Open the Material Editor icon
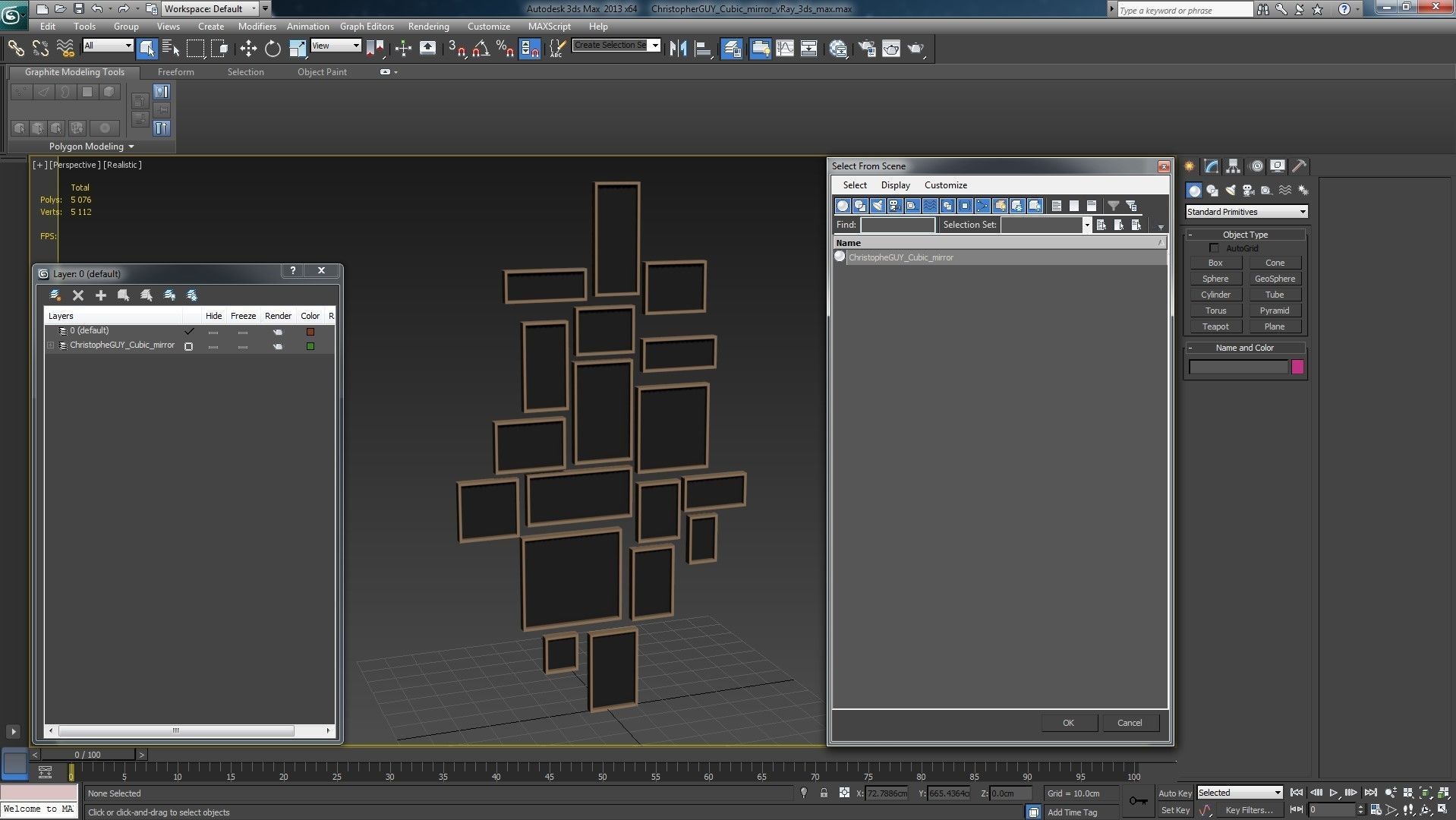The width and height of the screenshot is (1456, 820). pos(838,49)
